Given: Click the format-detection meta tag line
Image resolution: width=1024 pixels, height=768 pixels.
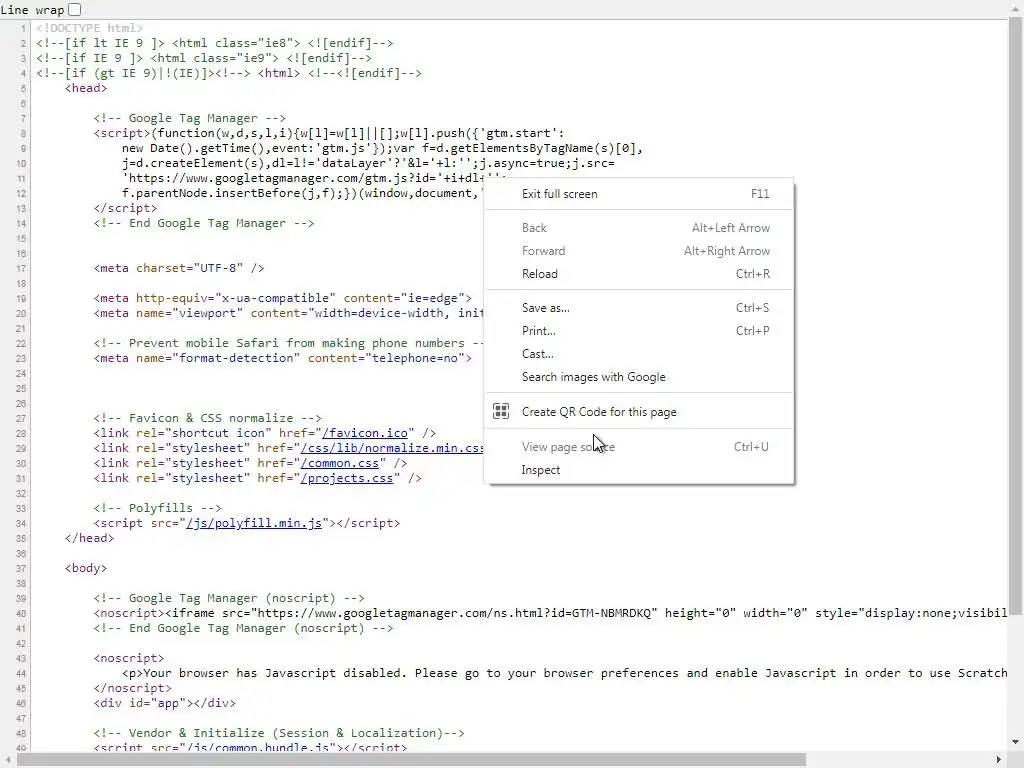Looking at the screenshot, I should tap(282, 359).
